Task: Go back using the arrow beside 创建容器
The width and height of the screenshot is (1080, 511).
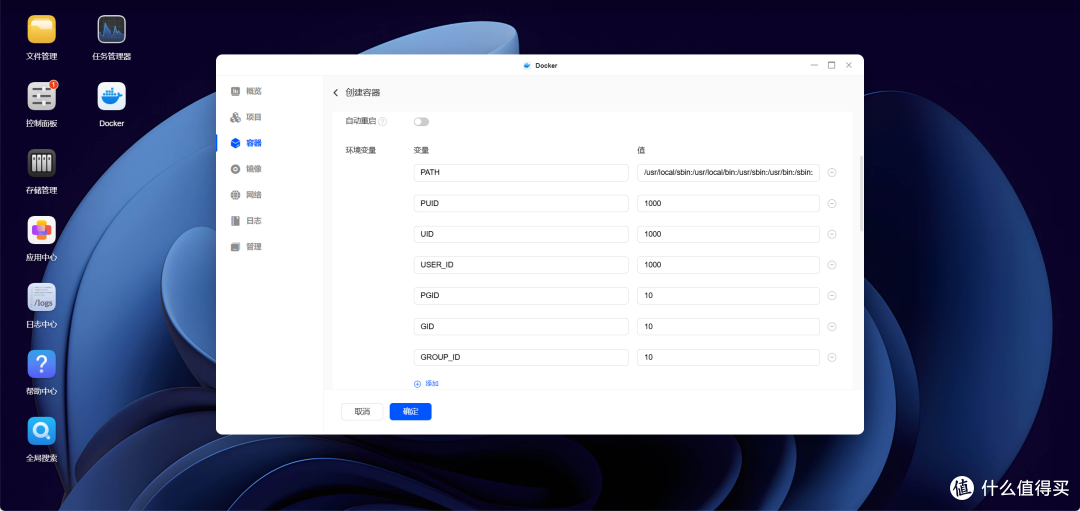Action: (336, 92)
